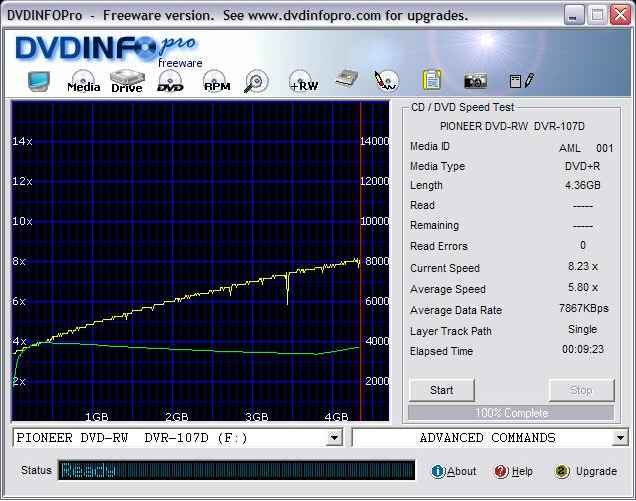636x501 pixels.
Task: Click the Average Speed value 5.80 x
Action: pyautogui.click(x=582, y=288)
